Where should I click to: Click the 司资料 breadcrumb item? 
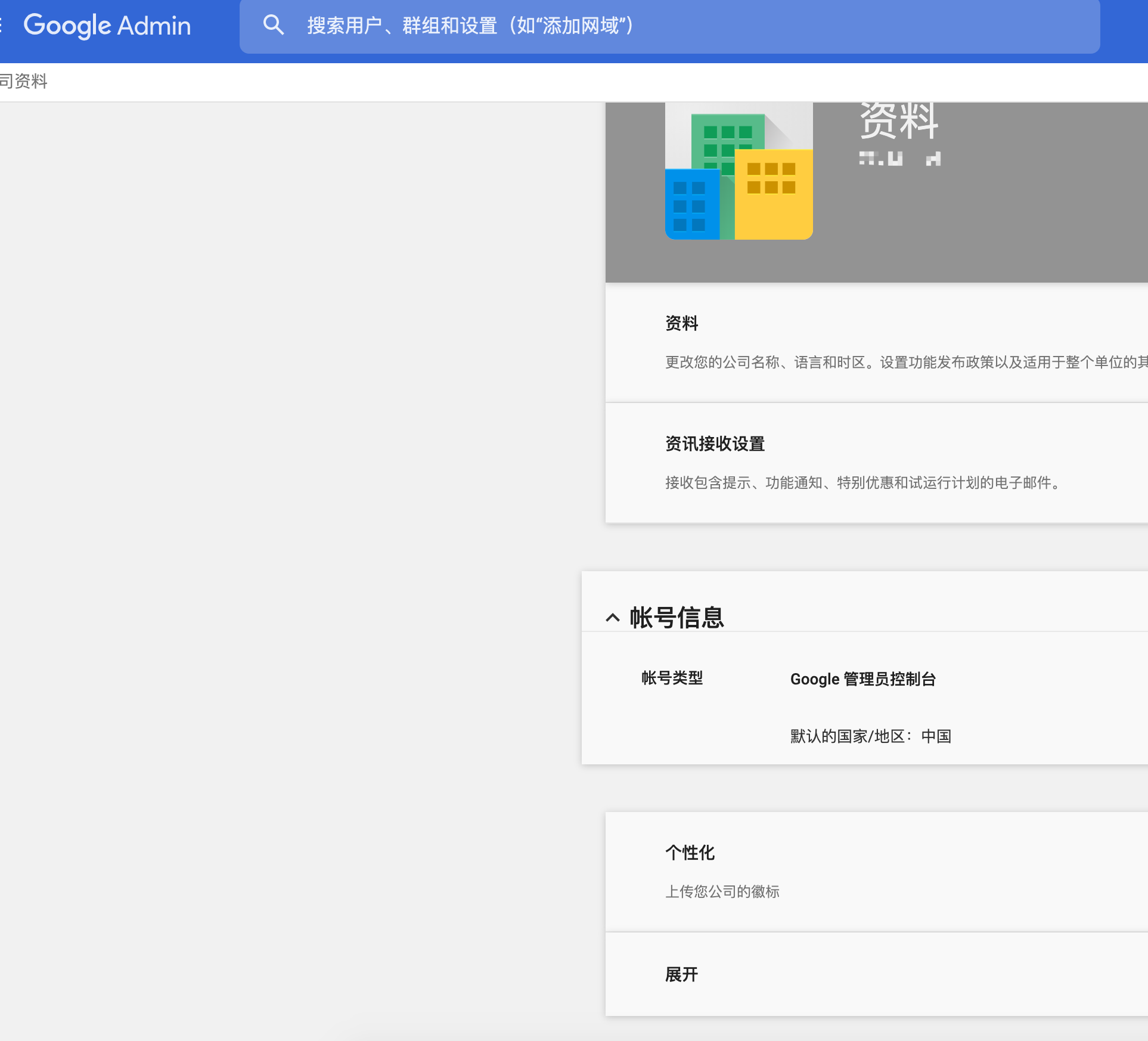point(24,81)
